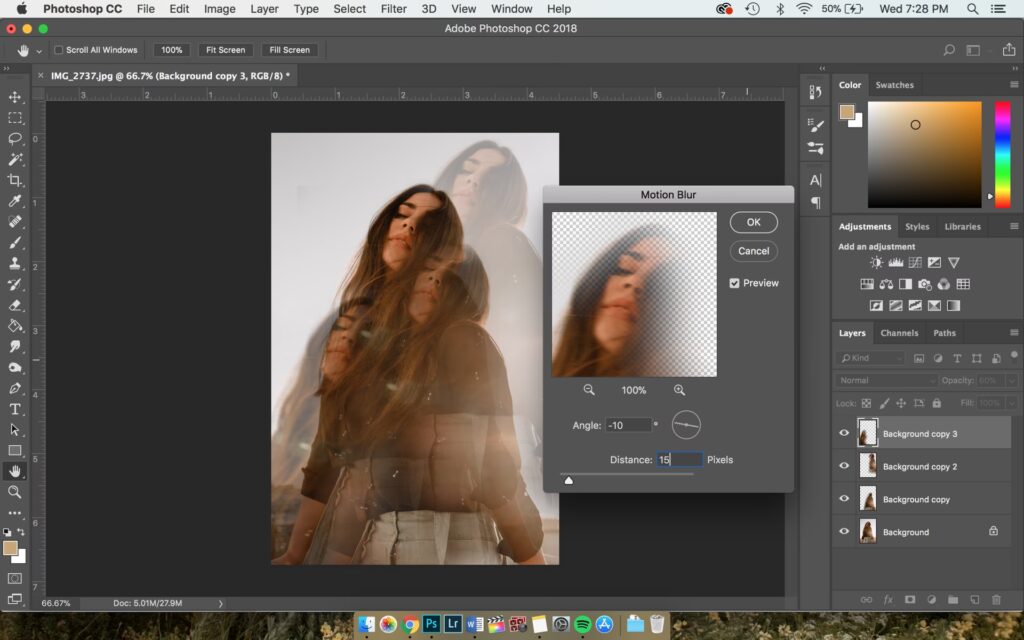Image resolution: width=1024 pixels, height=640 pixels.
Task: Open the layer Opacity dropdown
Action: (x=1012, y=381)
